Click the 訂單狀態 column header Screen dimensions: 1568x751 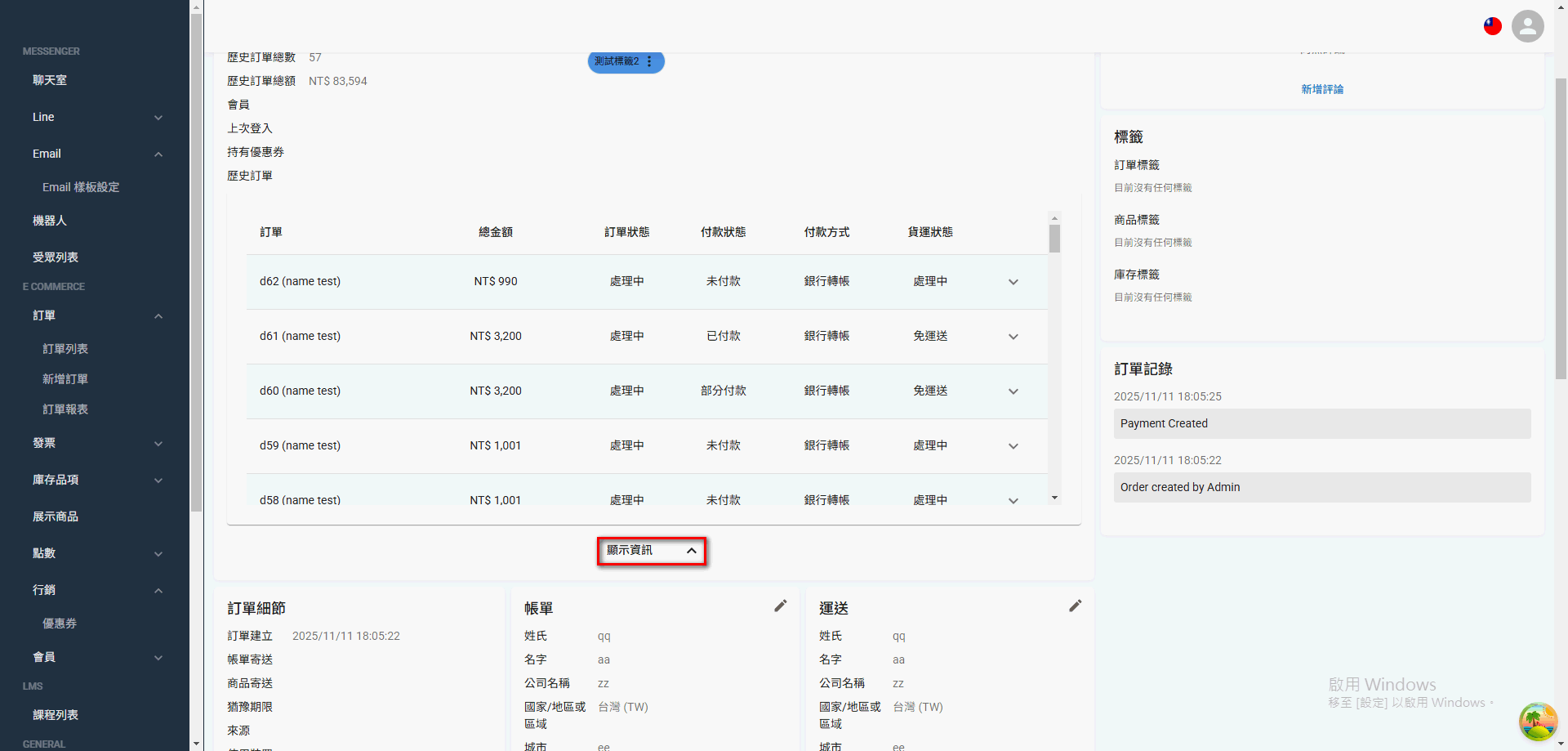tap(627, 232)
